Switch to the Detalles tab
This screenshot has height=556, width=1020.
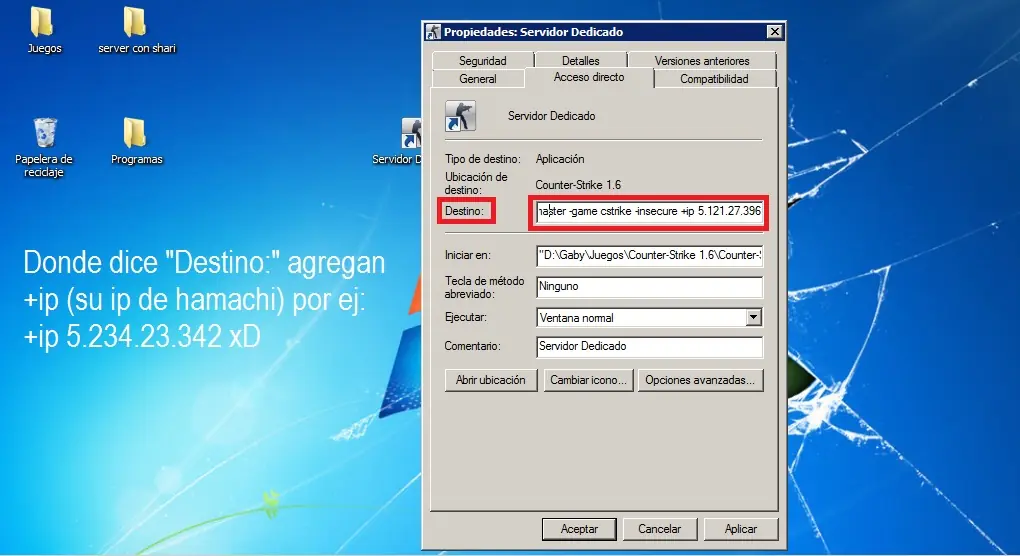(x=580, y=60)
